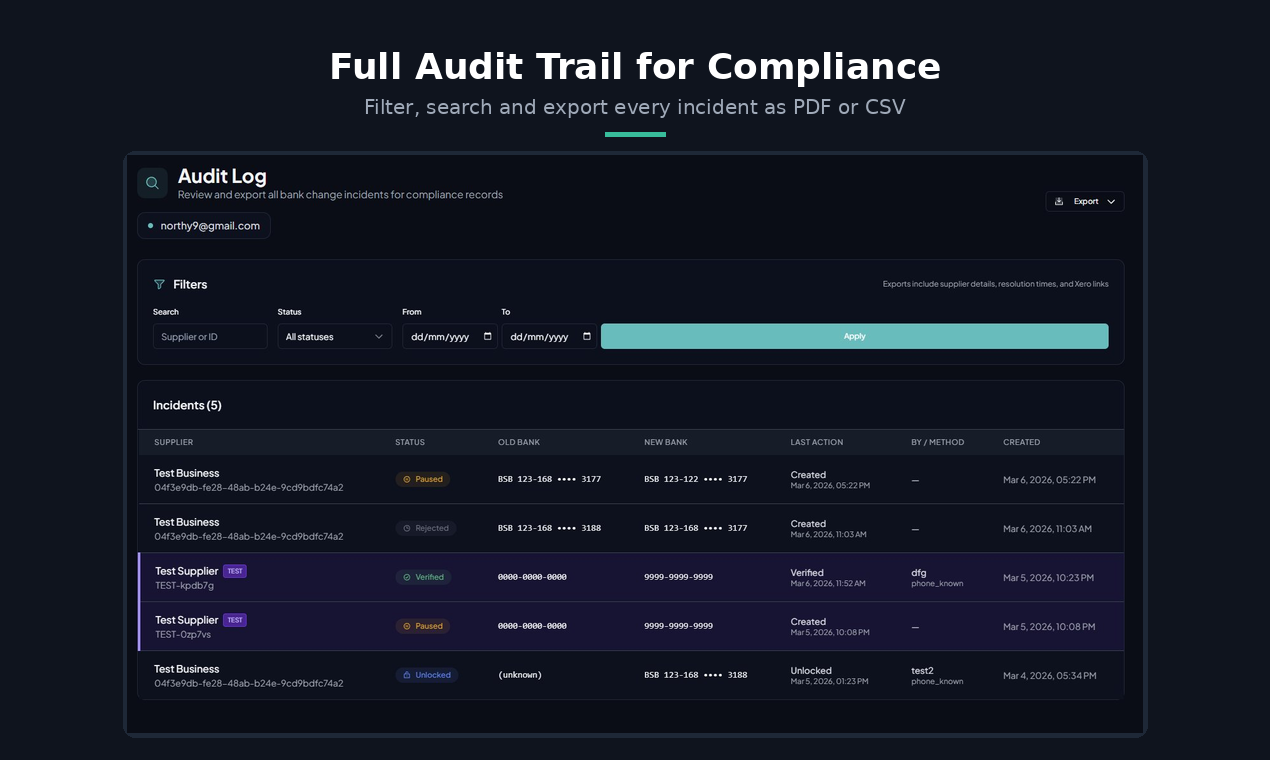This screenshot has width=1270, height=760.
Task: Click created date Mar 6, 2026, 11:03 AM
Action: pyautogui.click(x=1047, y=528)
